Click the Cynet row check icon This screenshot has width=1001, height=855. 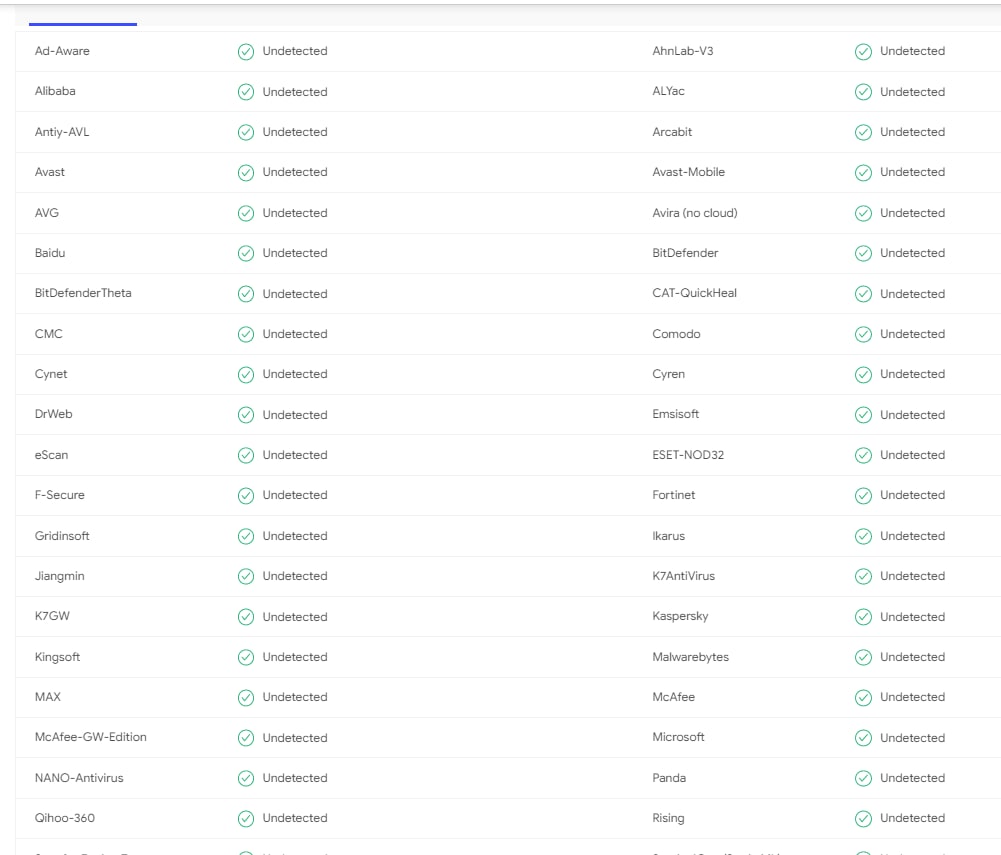point(246,375)
